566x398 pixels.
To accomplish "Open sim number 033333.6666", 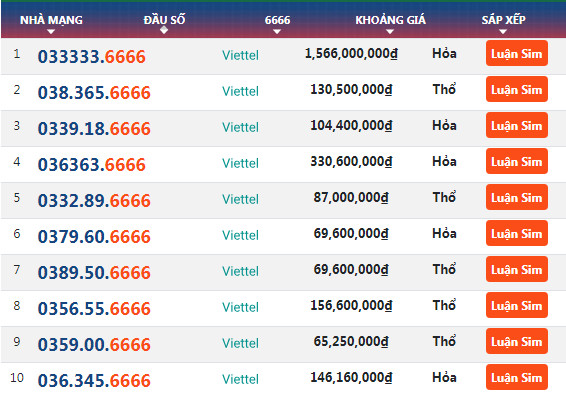I will pos(92,57).
